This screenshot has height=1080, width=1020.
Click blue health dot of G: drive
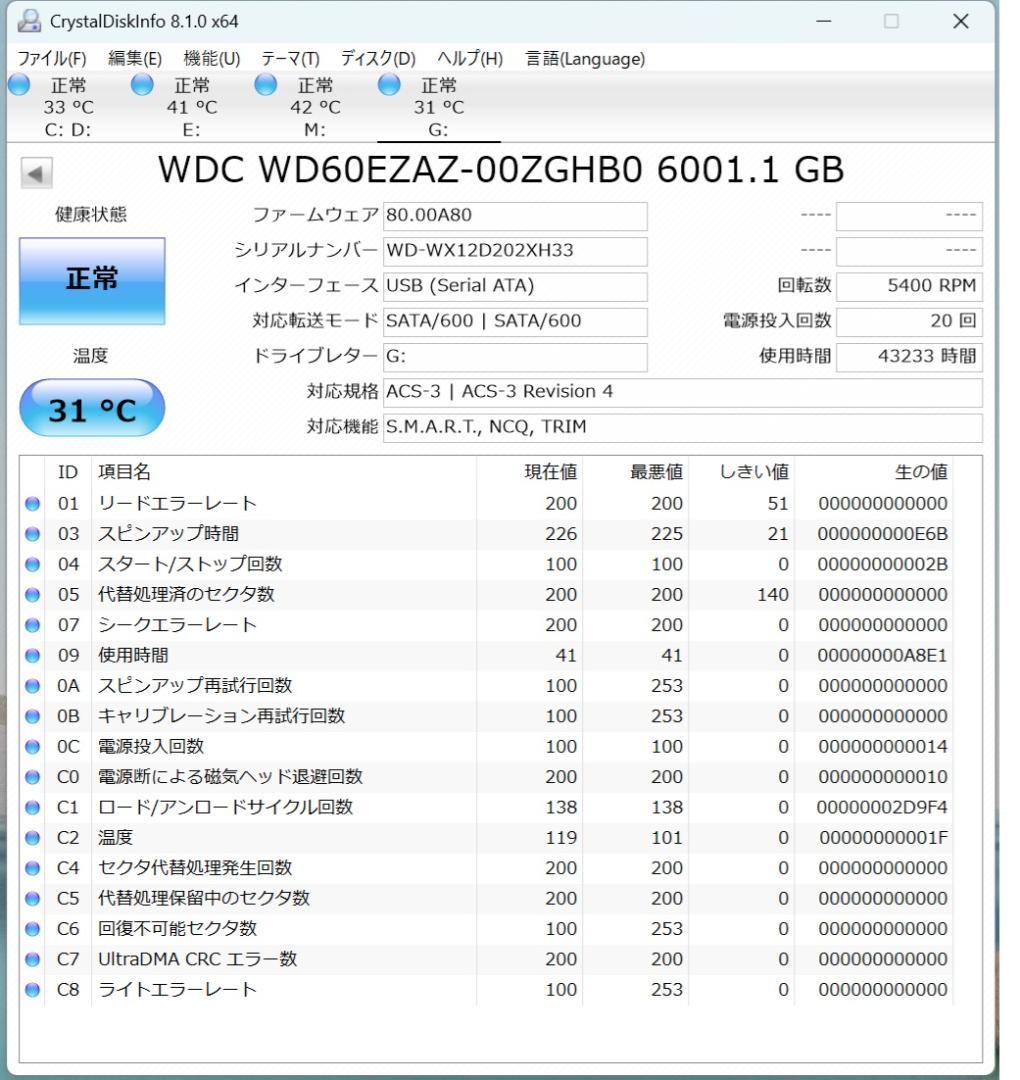click(x=389, y=85)
